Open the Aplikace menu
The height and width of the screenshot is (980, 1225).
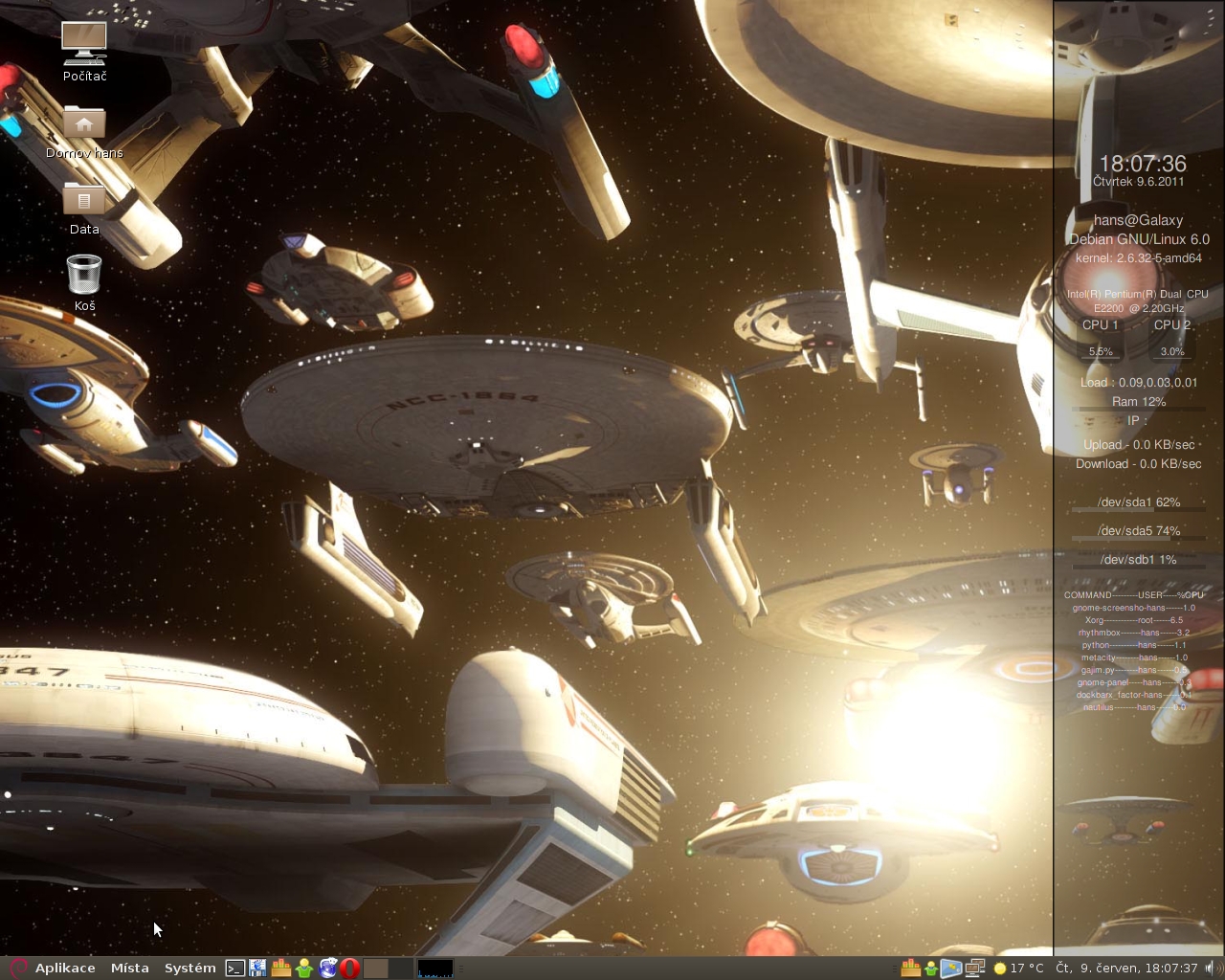65,968
